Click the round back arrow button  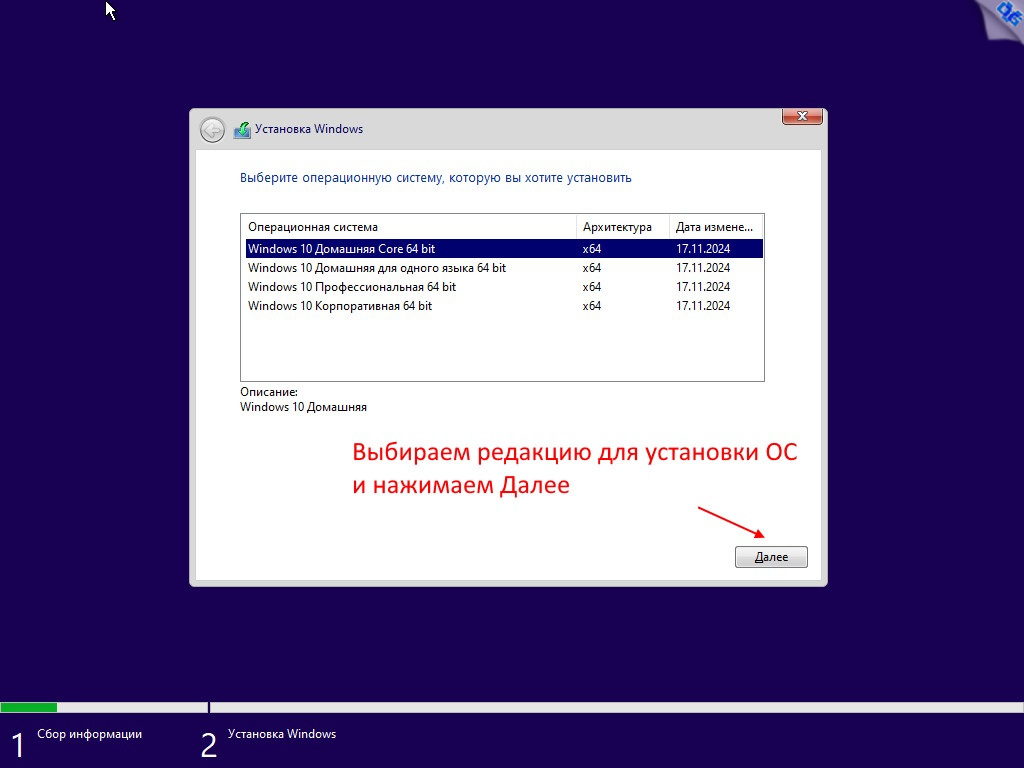click(x=212, y=130)
